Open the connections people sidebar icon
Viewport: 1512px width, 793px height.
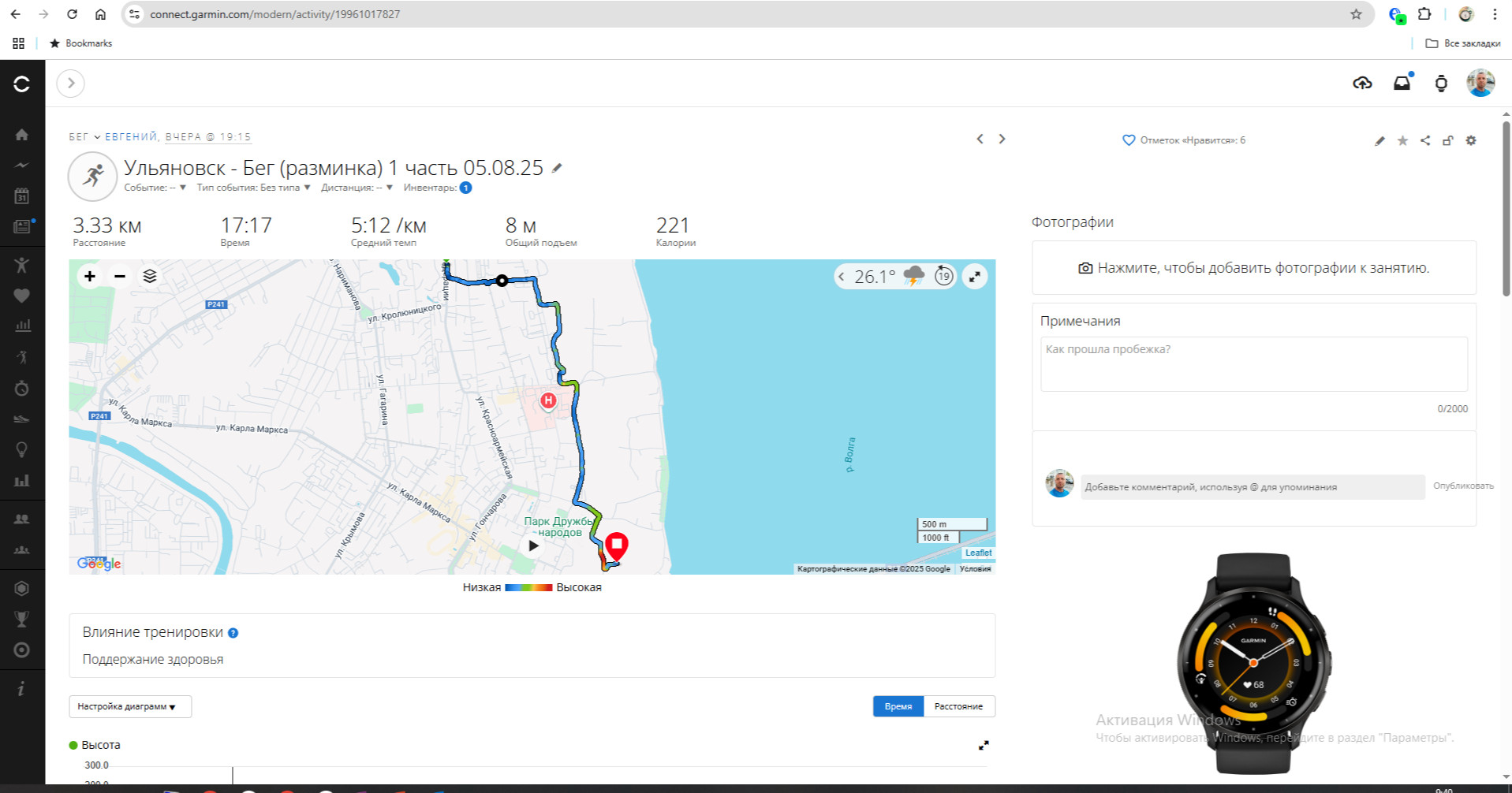[x=22, y=519]
